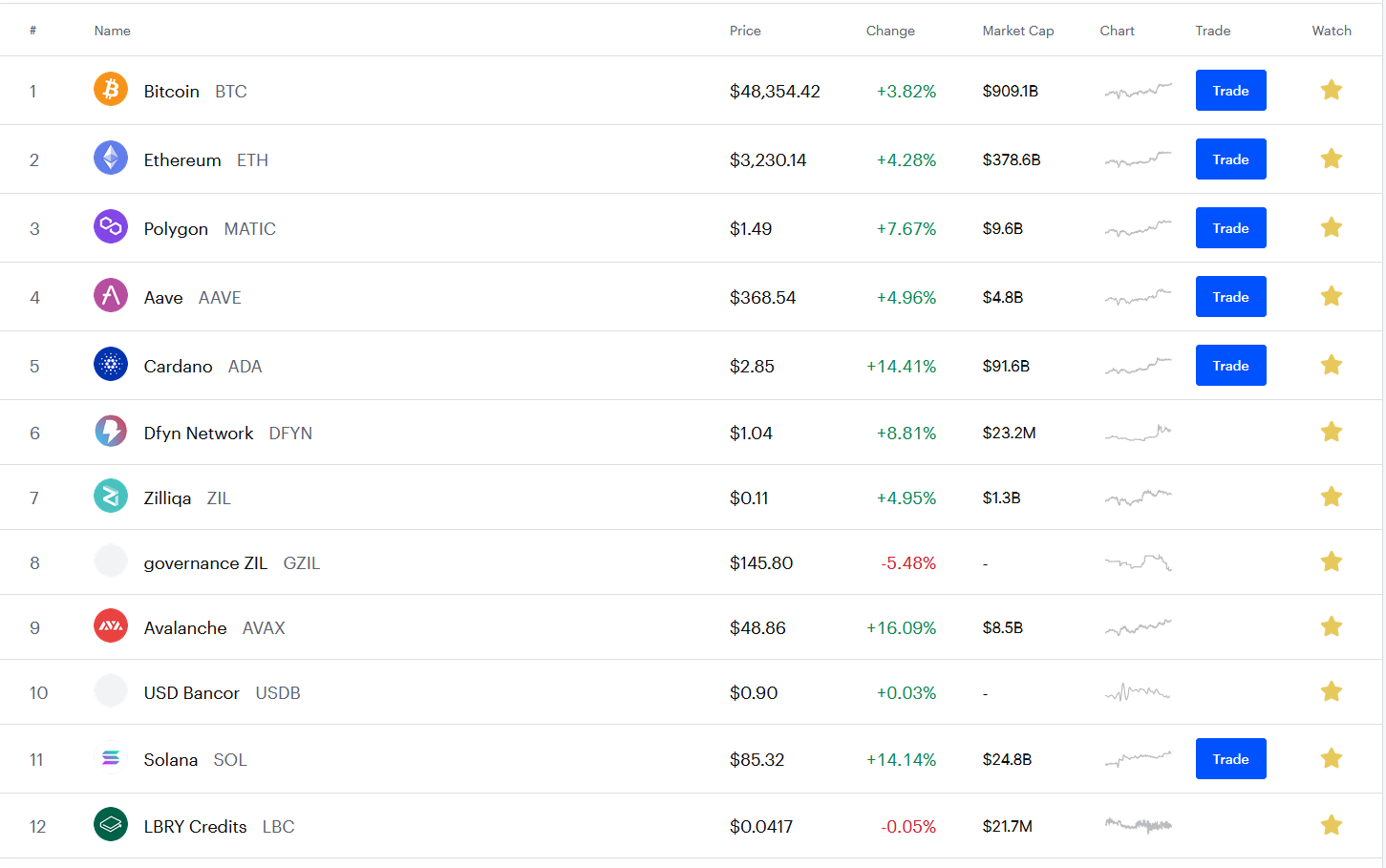Sort by the Price column header
The image size is (1386, 868).
point(745,31)
